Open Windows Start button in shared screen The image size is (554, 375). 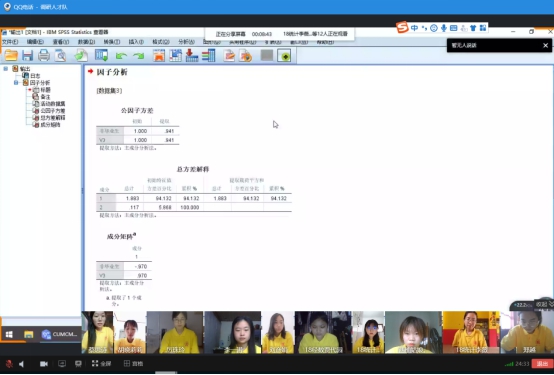(9, 334)
